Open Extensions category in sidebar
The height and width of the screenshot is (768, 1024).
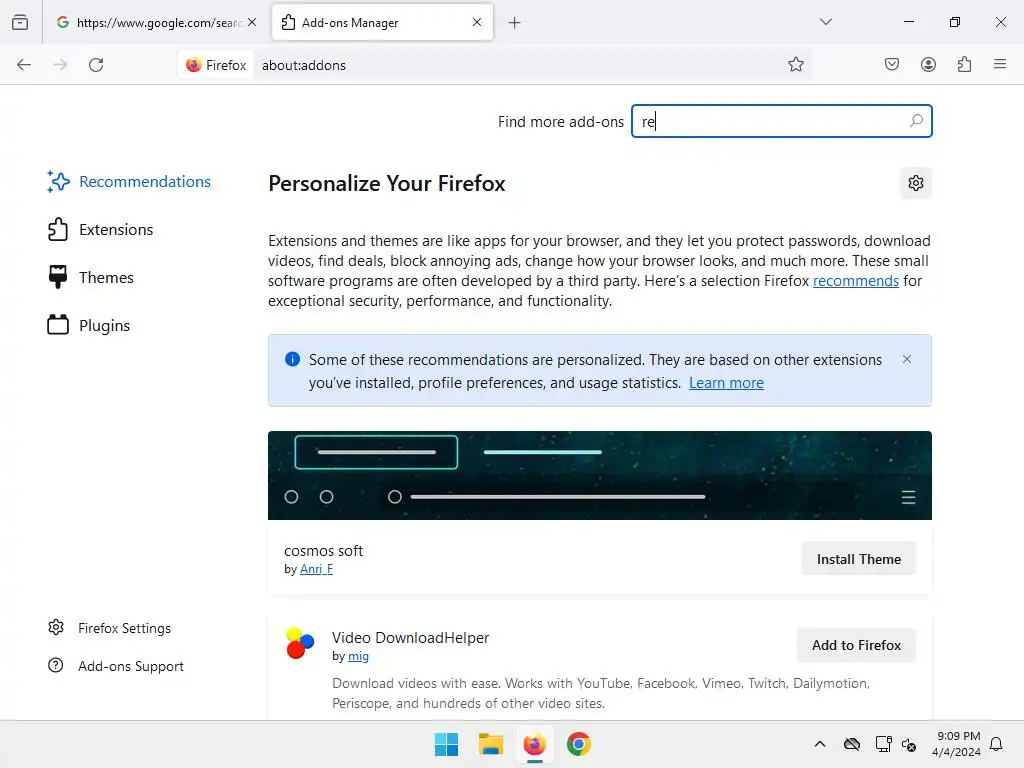(101, 230)
